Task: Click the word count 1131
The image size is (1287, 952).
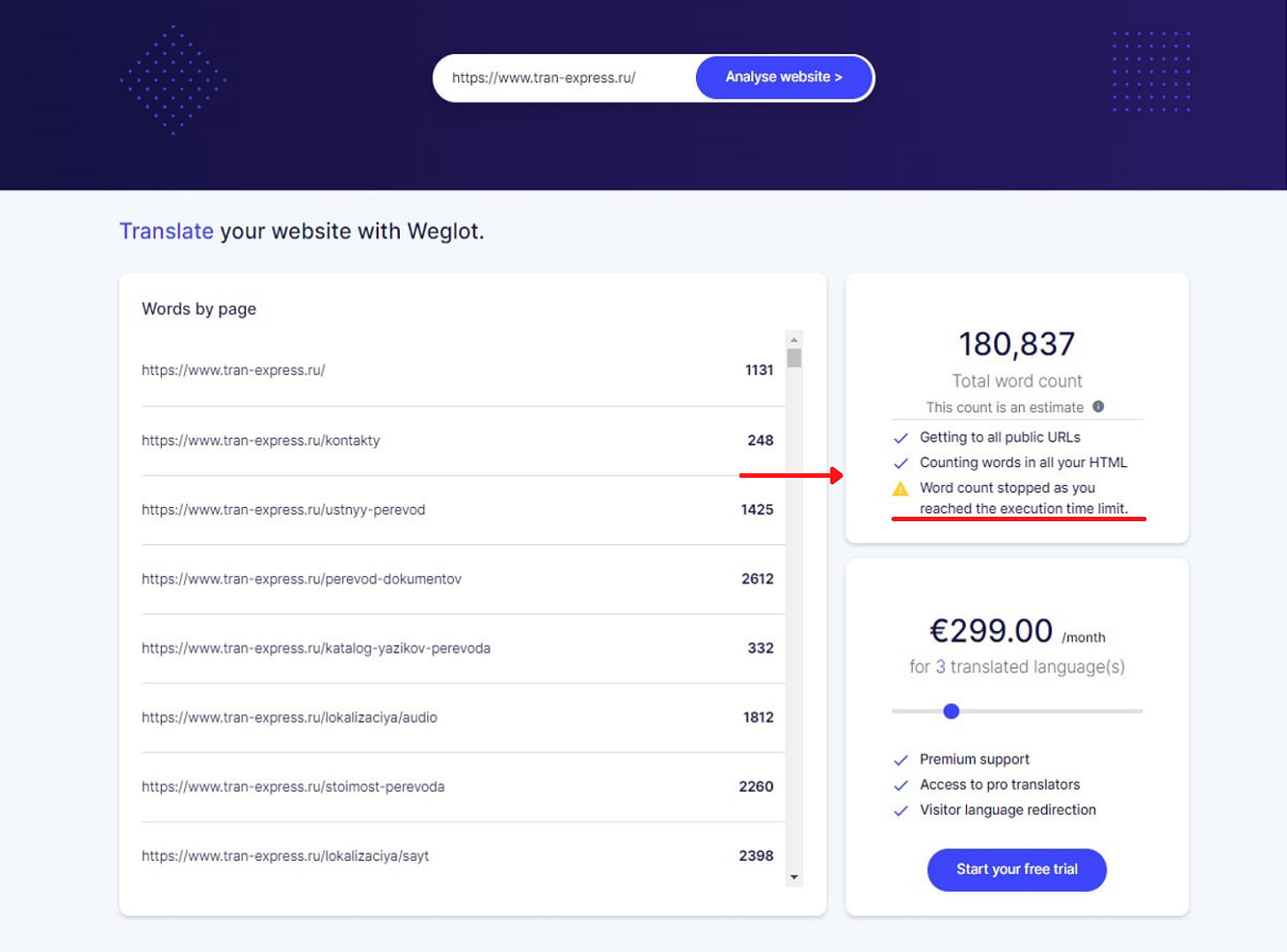Action: pos(759,371)
